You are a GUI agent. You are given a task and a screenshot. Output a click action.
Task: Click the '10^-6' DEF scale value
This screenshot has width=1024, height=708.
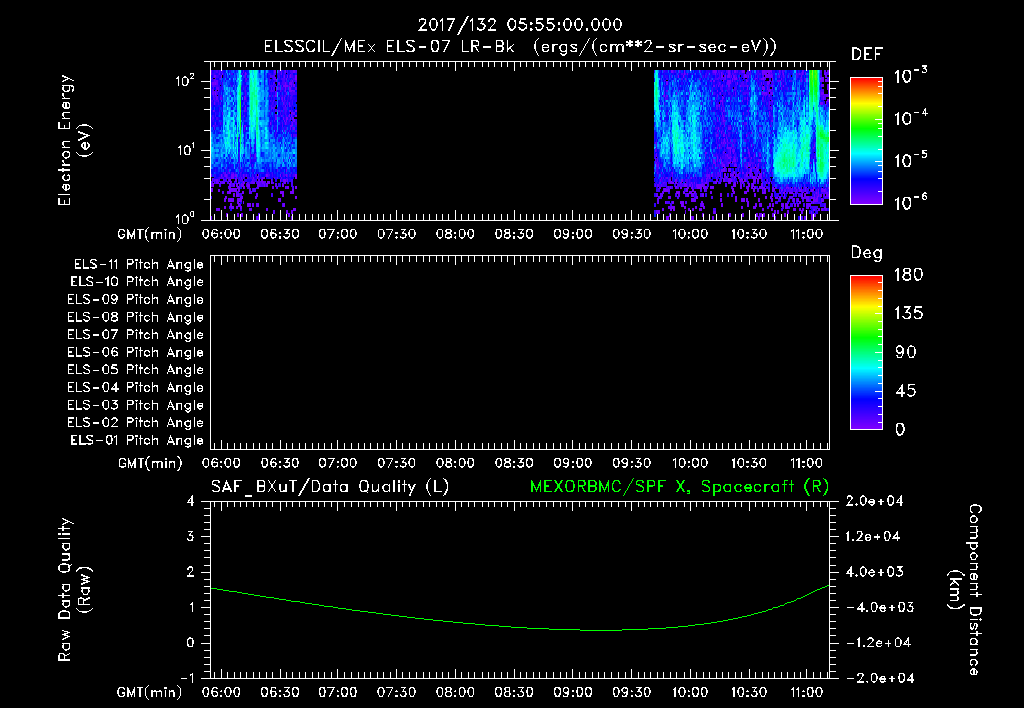[910, 202]
